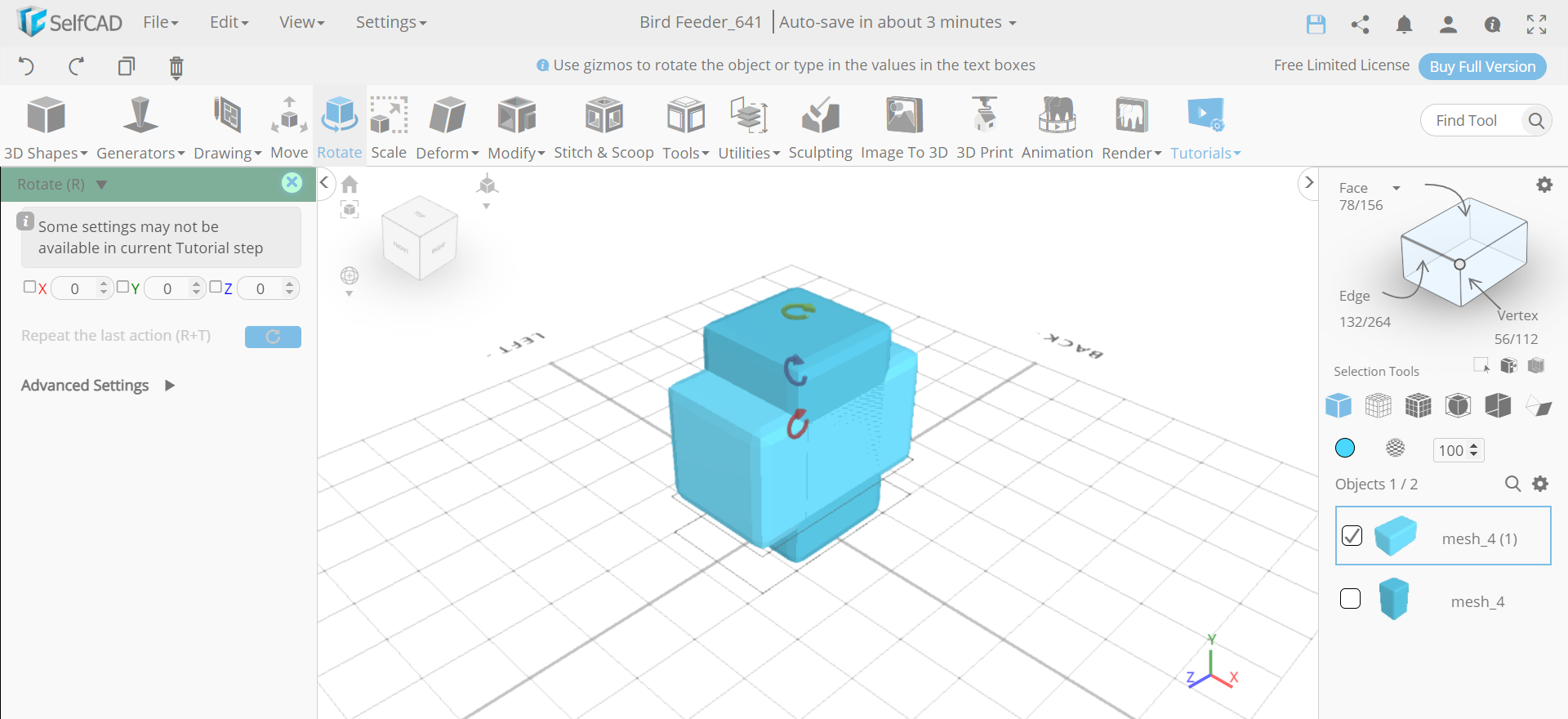This screenshot has height=719, width=1568.
Task: Open the Sculpting tool
Action: click(820, 128)
